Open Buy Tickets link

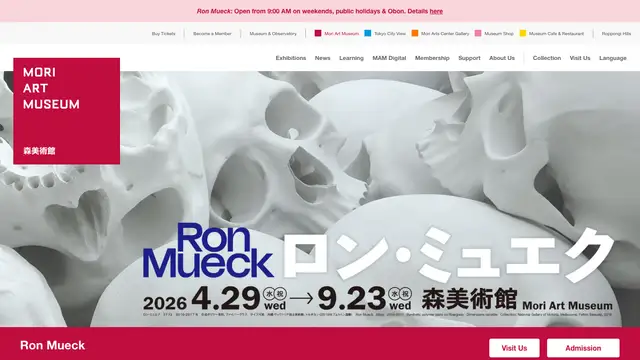163,34
